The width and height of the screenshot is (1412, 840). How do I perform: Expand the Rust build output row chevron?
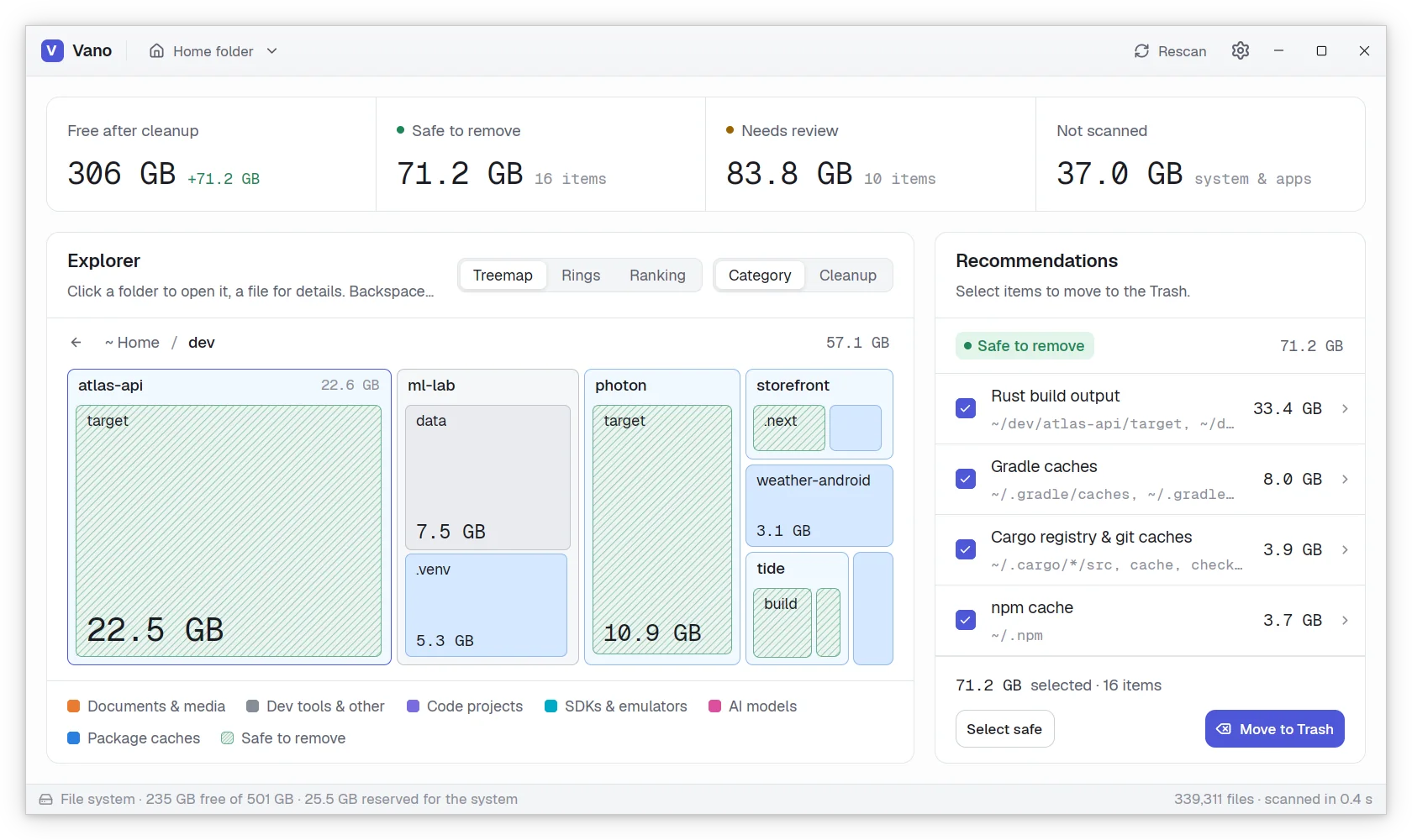[1345, 408]
